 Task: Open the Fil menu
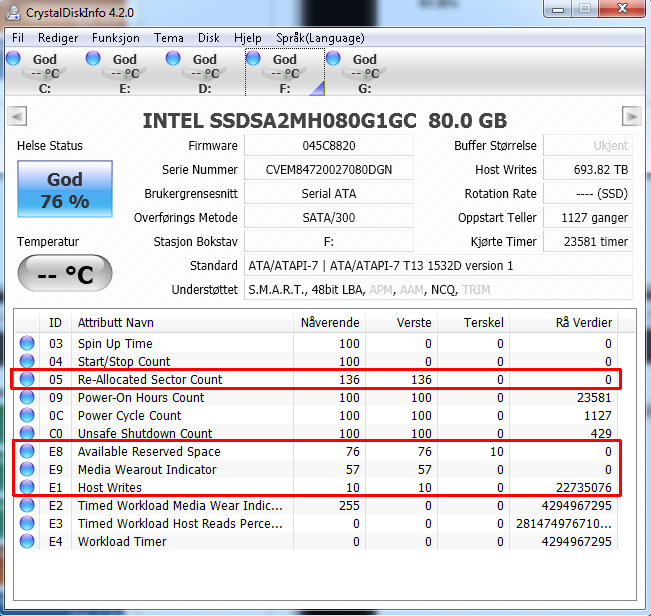point(18,38)
